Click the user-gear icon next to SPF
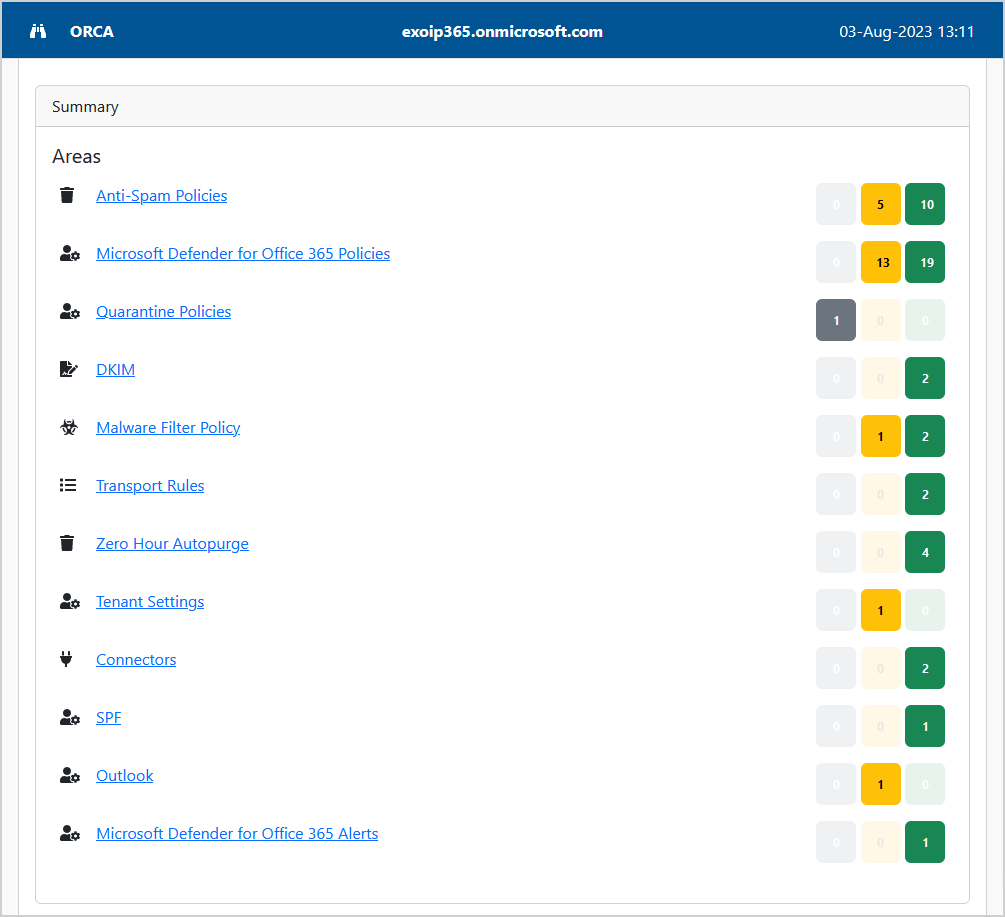The width and height of the screenshot is (1005, 917). [x=69, y=718]
